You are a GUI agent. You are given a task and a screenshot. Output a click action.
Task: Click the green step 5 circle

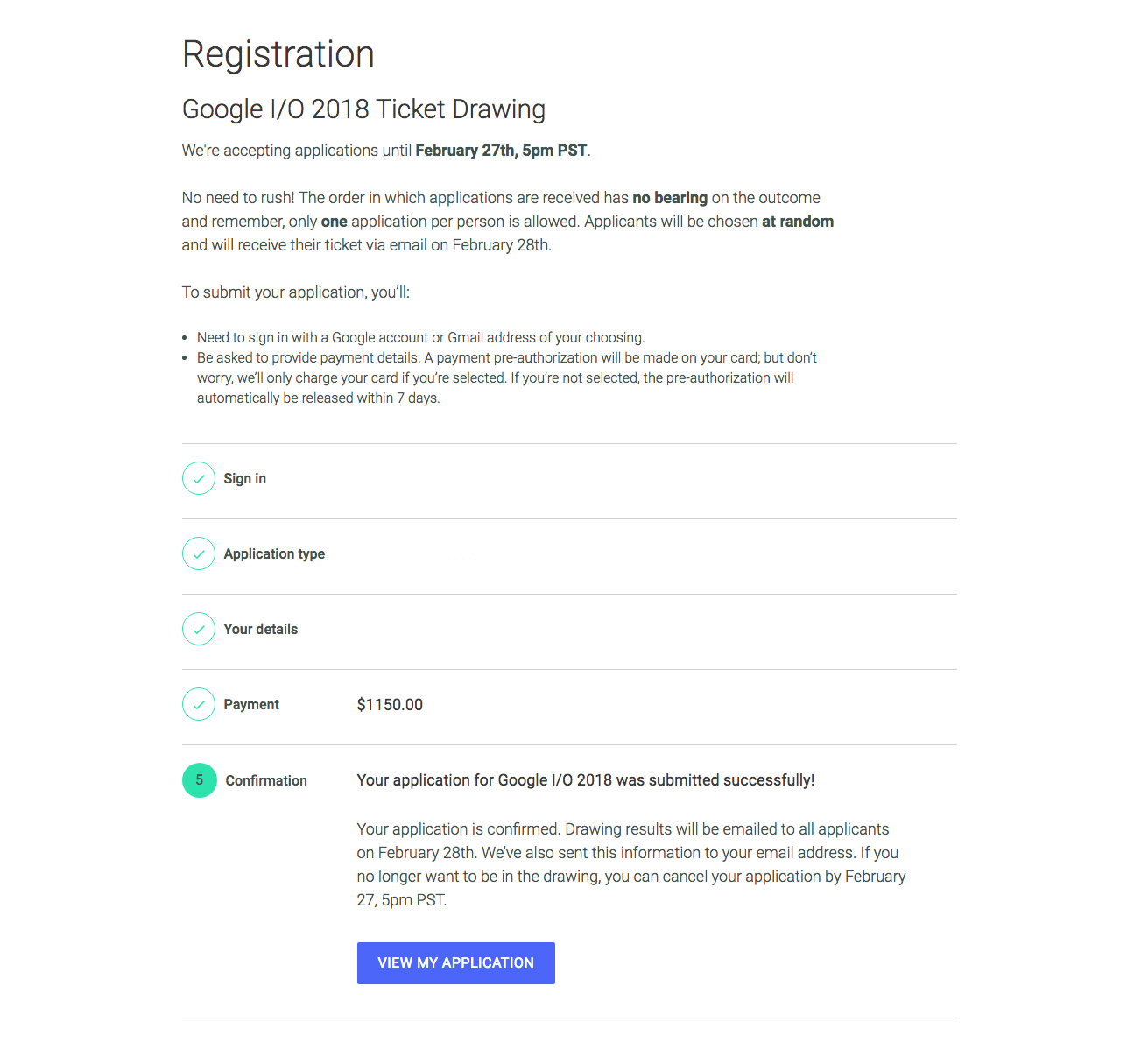tap(200, 780)
